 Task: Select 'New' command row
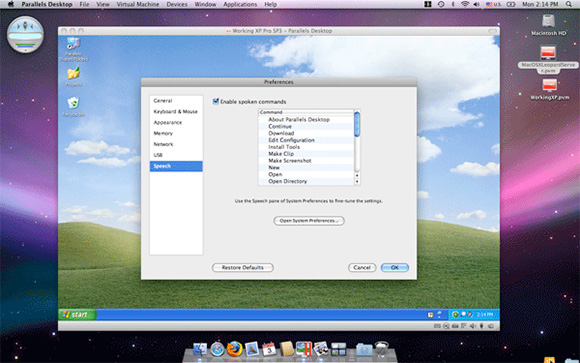tap(306, 168)
